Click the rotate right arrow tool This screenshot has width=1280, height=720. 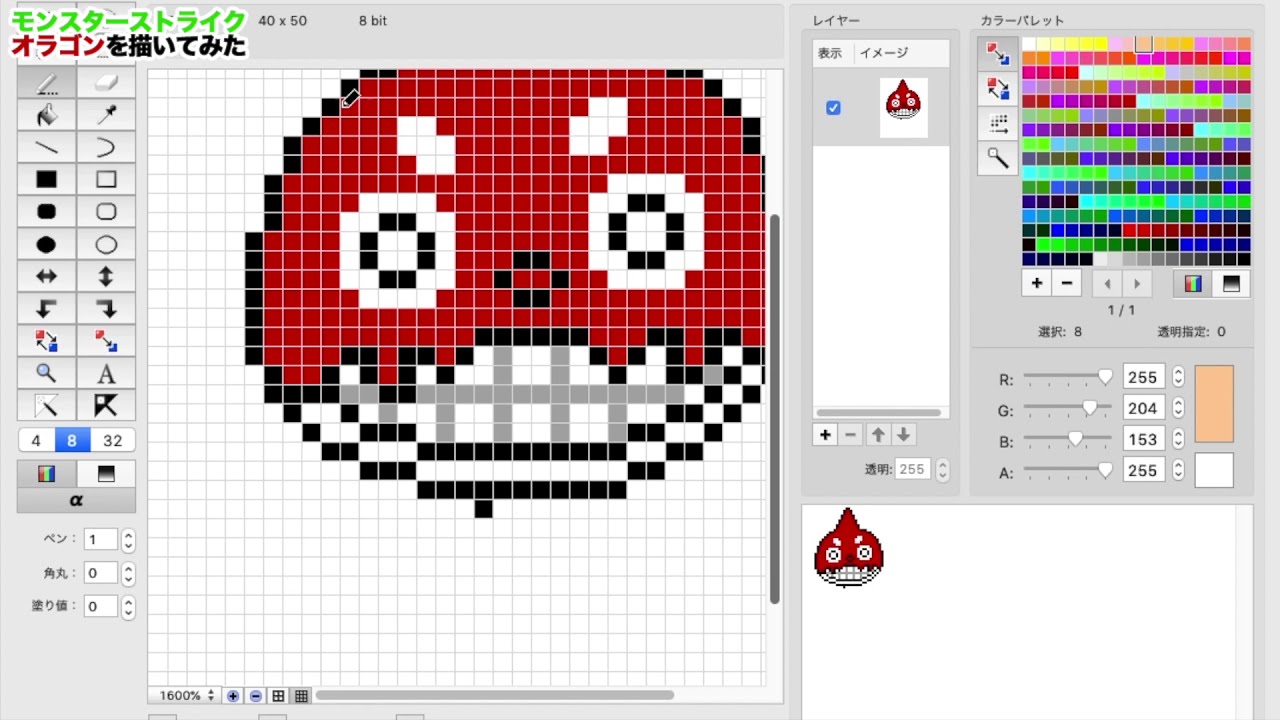coord(106,309)
